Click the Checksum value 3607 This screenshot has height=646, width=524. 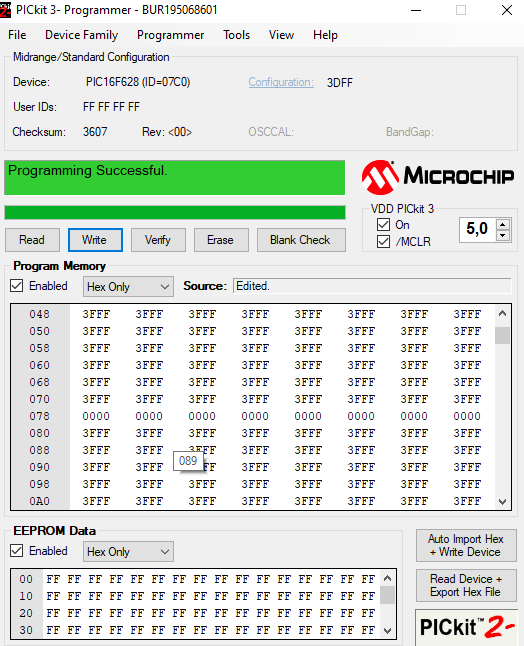click(95, 132)
